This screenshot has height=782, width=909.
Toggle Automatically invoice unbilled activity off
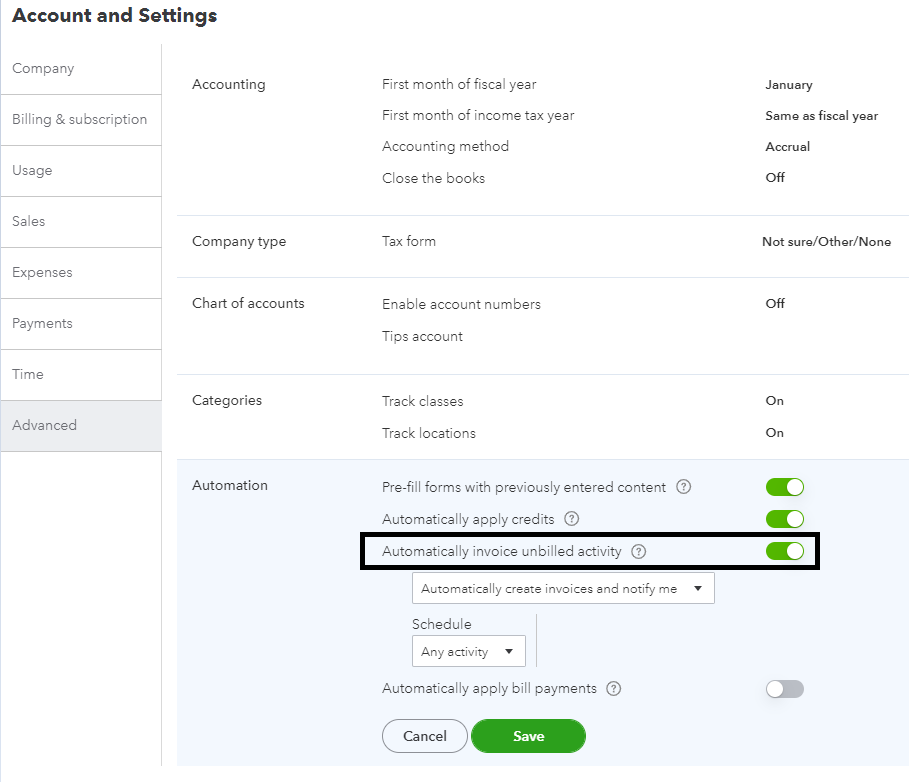[785, 551]
